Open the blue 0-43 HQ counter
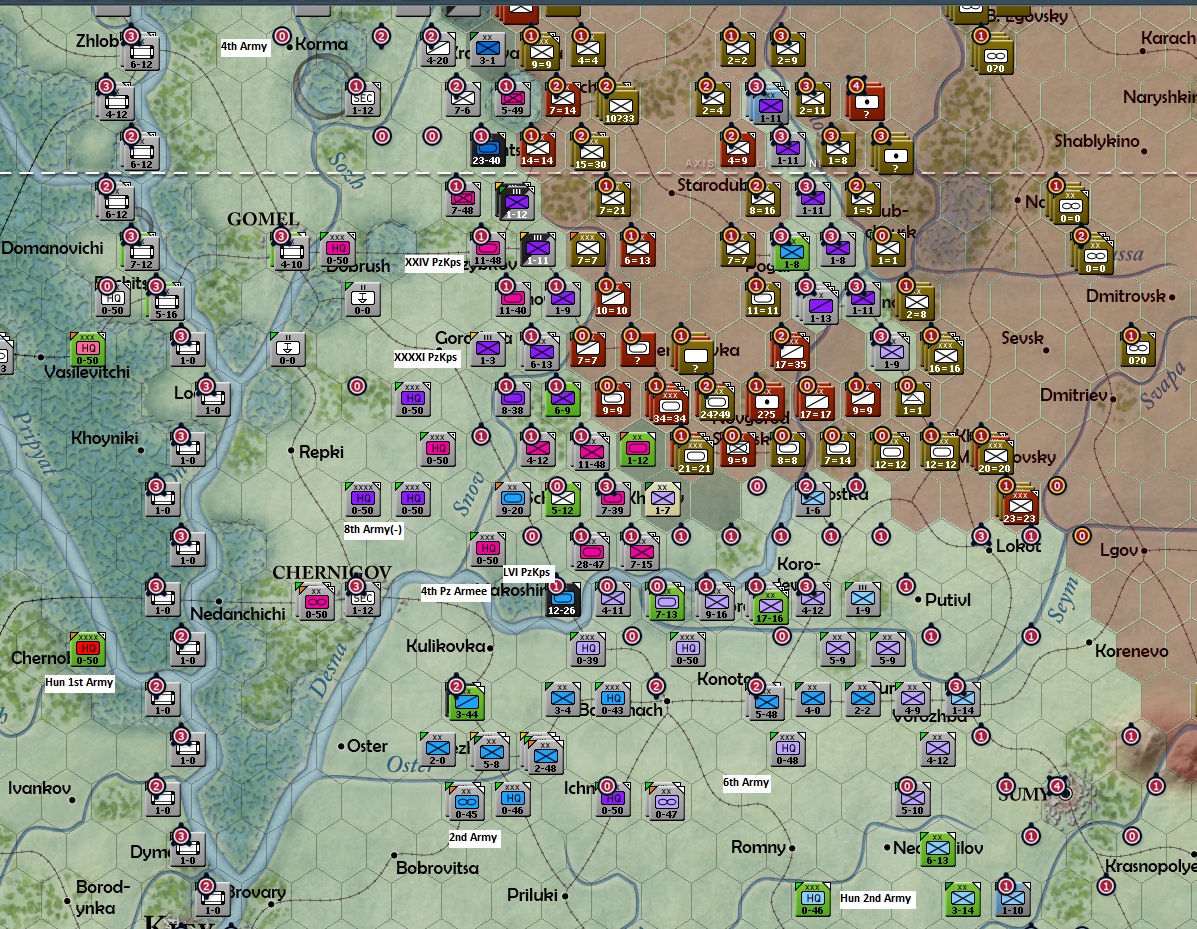Viewport: 1197px width, 929px height. tap(612, 699)
